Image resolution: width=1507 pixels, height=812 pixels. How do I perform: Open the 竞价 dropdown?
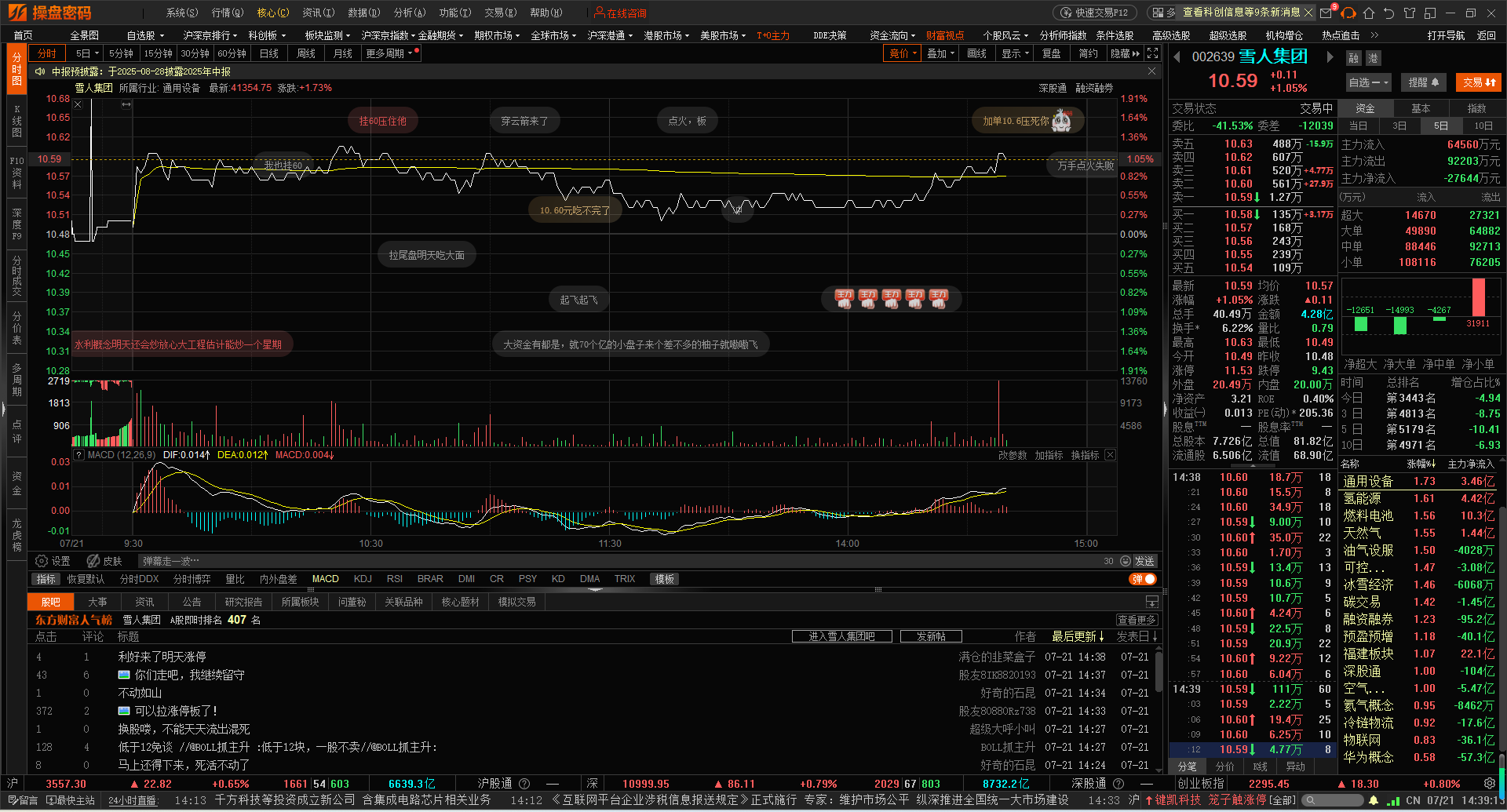click(903, 53)
